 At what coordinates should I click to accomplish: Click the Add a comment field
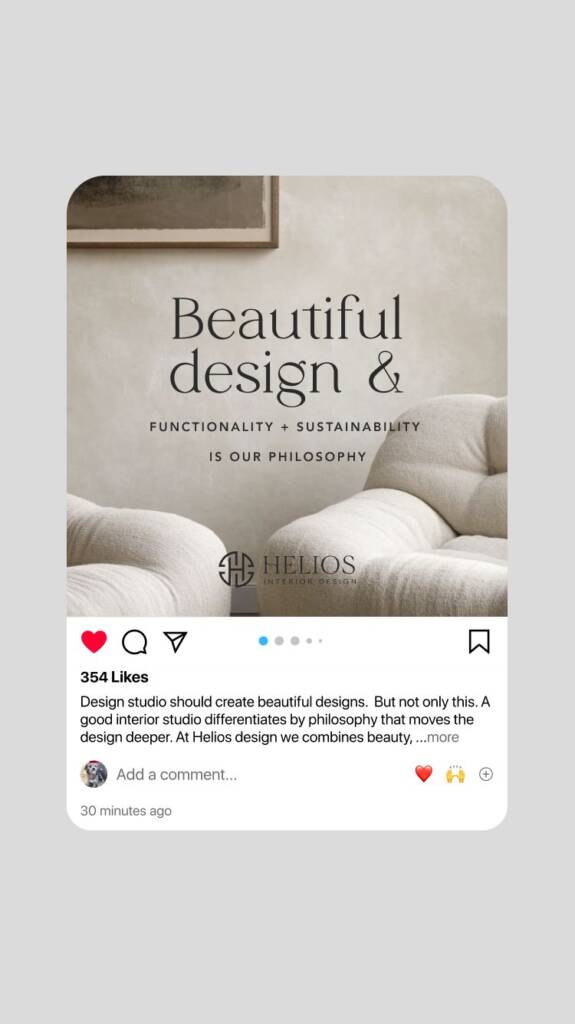tap(176, 775)
